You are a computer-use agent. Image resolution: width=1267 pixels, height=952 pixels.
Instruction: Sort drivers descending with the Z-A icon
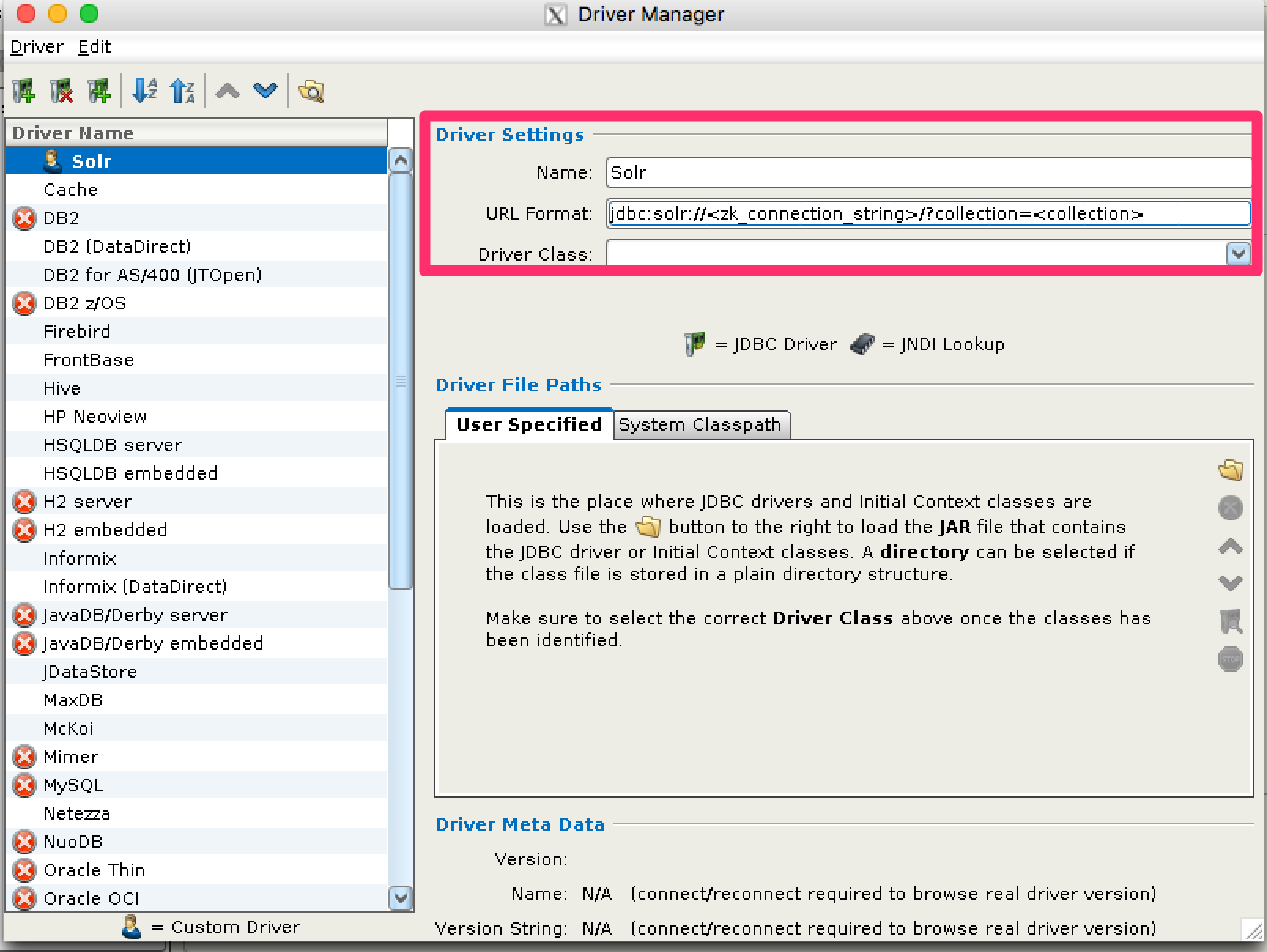[182, 91]
